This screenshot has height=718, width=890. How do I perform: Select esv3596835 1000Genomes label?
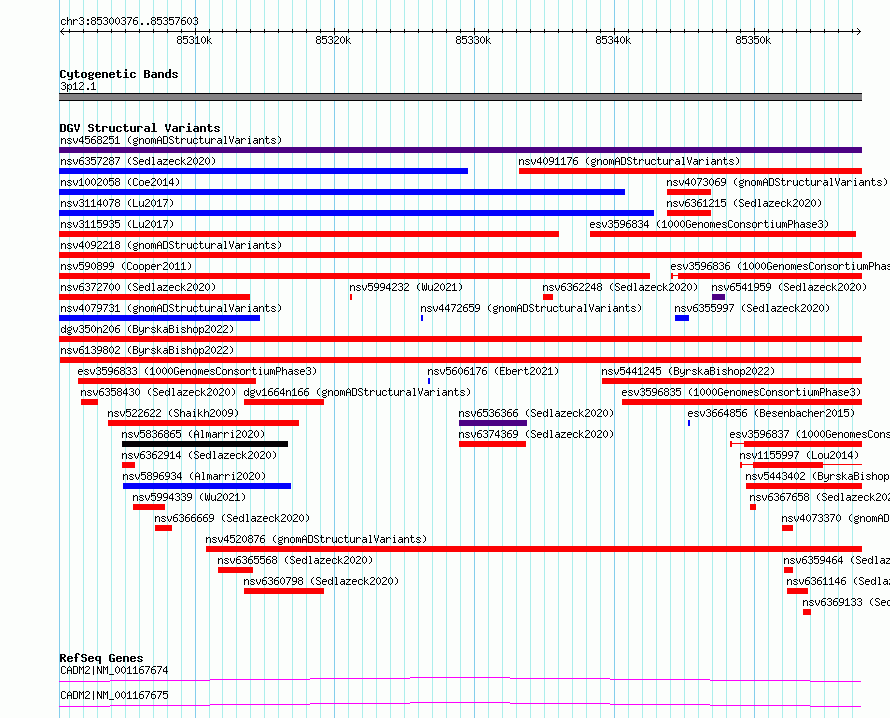pos(741,392)
